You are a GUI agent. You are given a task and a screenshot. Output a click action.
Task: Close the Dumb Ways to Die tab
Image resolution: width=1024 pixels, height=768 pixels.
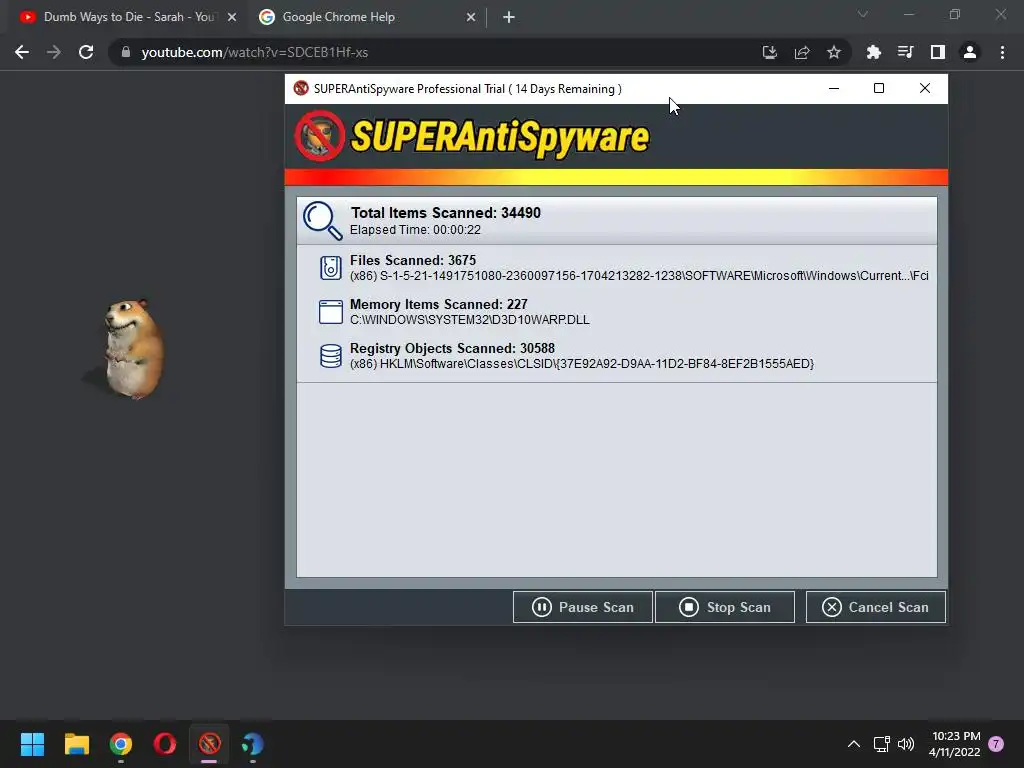(x=232, y=17)
